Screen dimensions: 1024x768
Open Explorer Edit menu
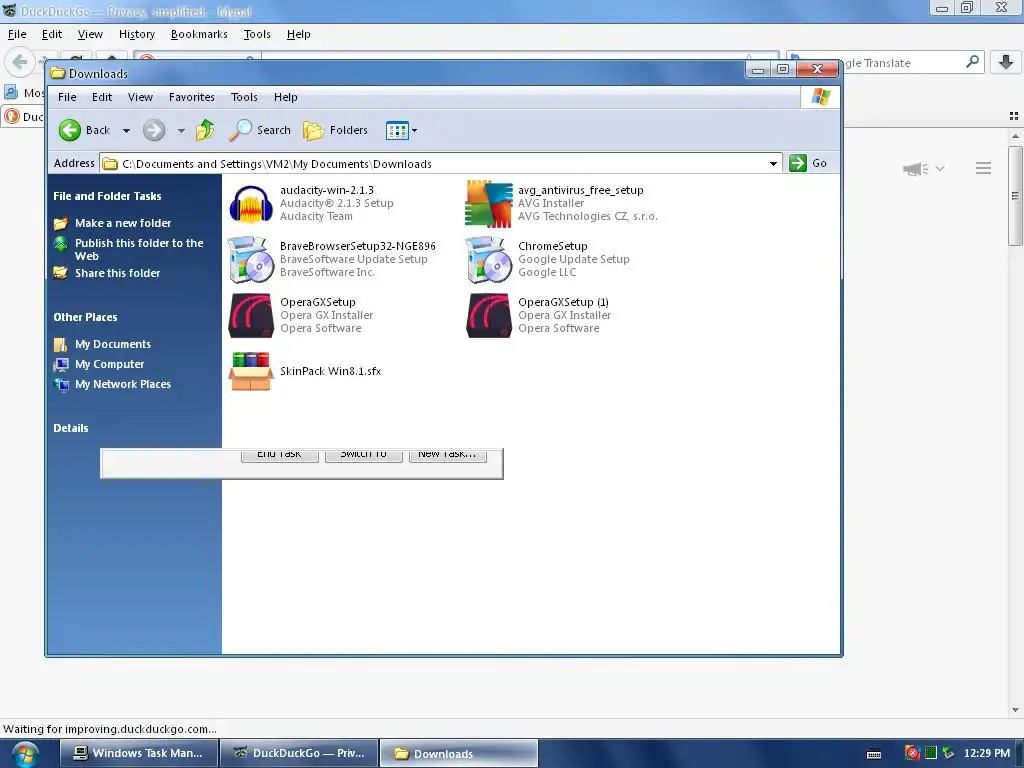[x=102, y=97]
